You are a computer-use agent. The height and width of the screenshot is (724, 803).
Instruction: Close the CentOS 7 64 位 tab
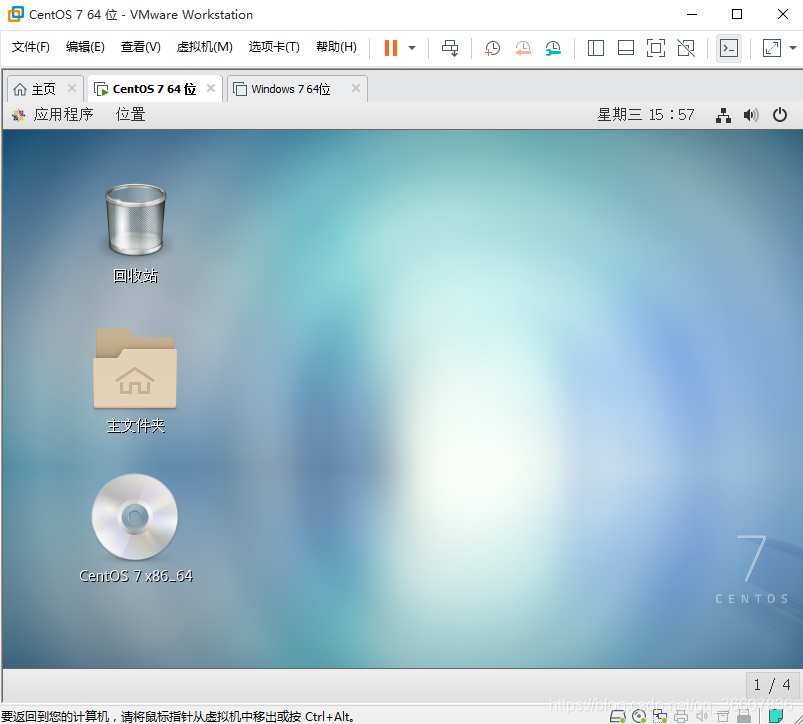click(211, 88)
